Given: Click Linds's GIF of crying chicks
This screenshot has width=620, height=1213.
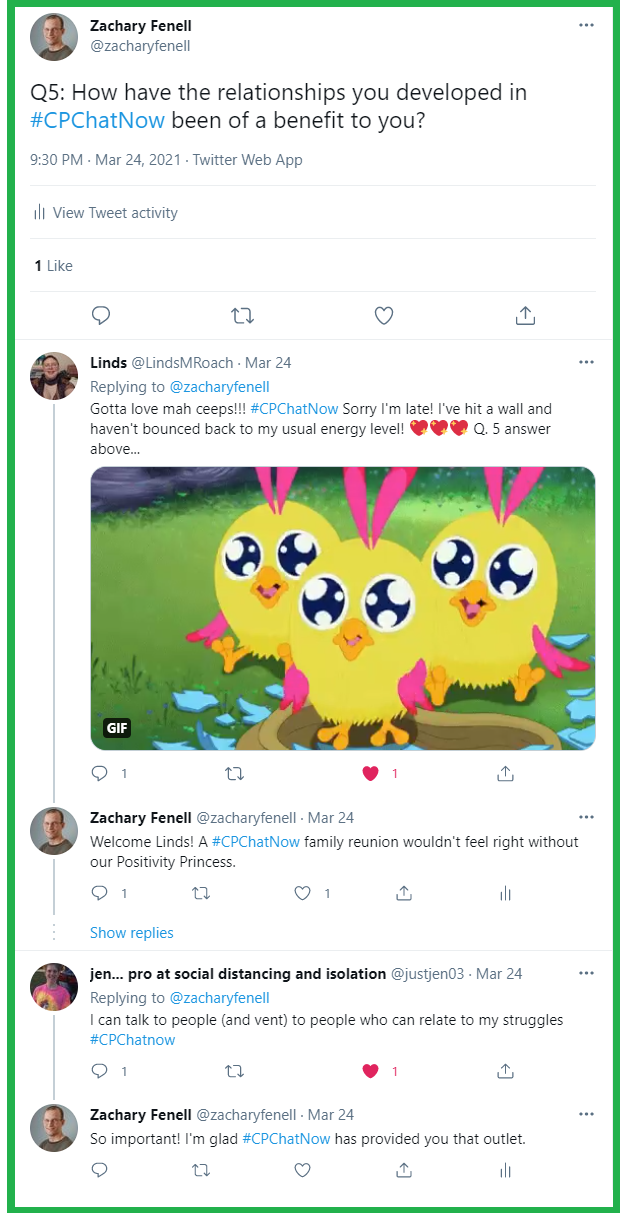Looking at the screenshot, I should [344, 607].
